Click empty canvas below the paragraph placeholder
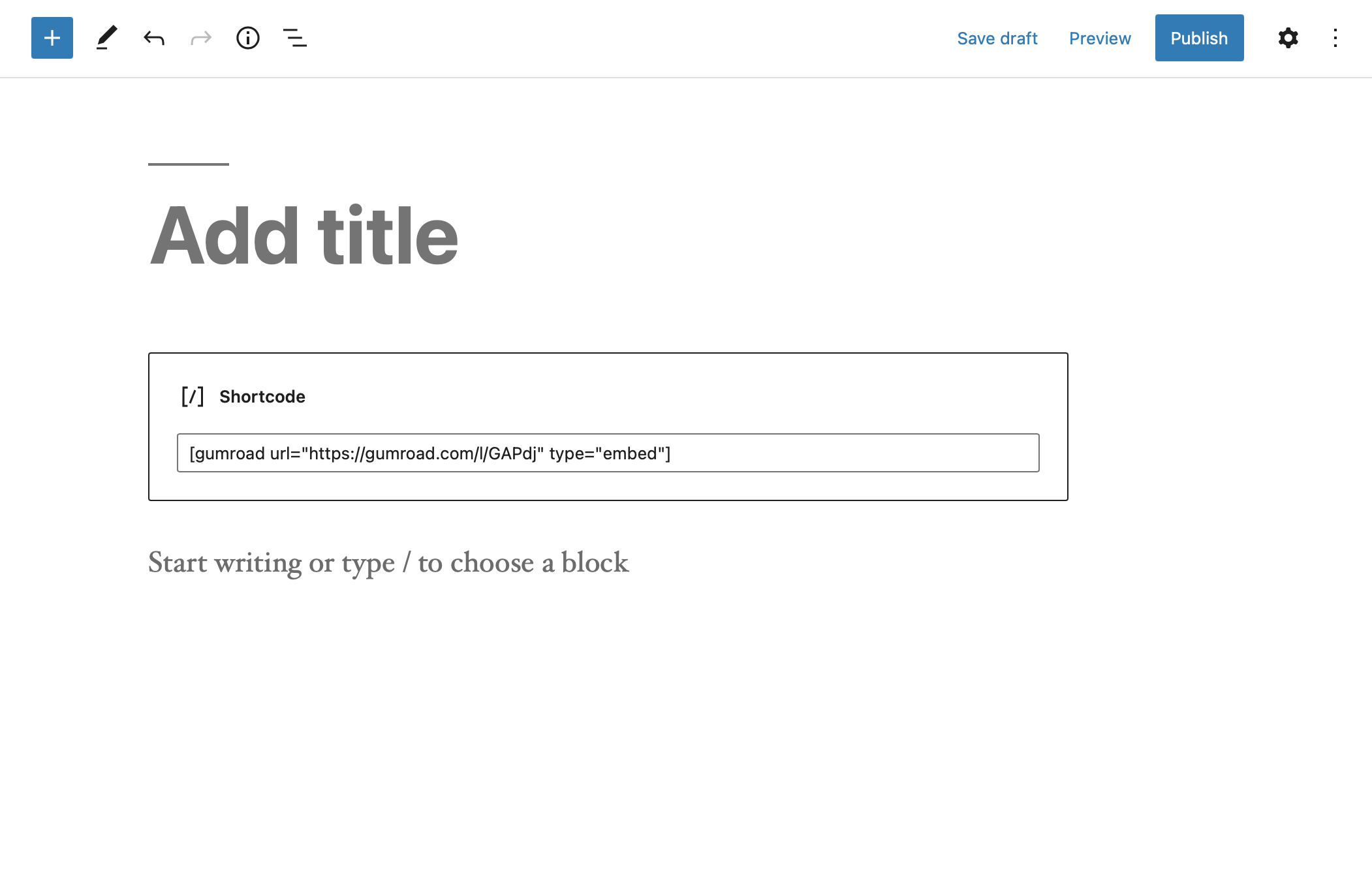 (x=608, y=718)
